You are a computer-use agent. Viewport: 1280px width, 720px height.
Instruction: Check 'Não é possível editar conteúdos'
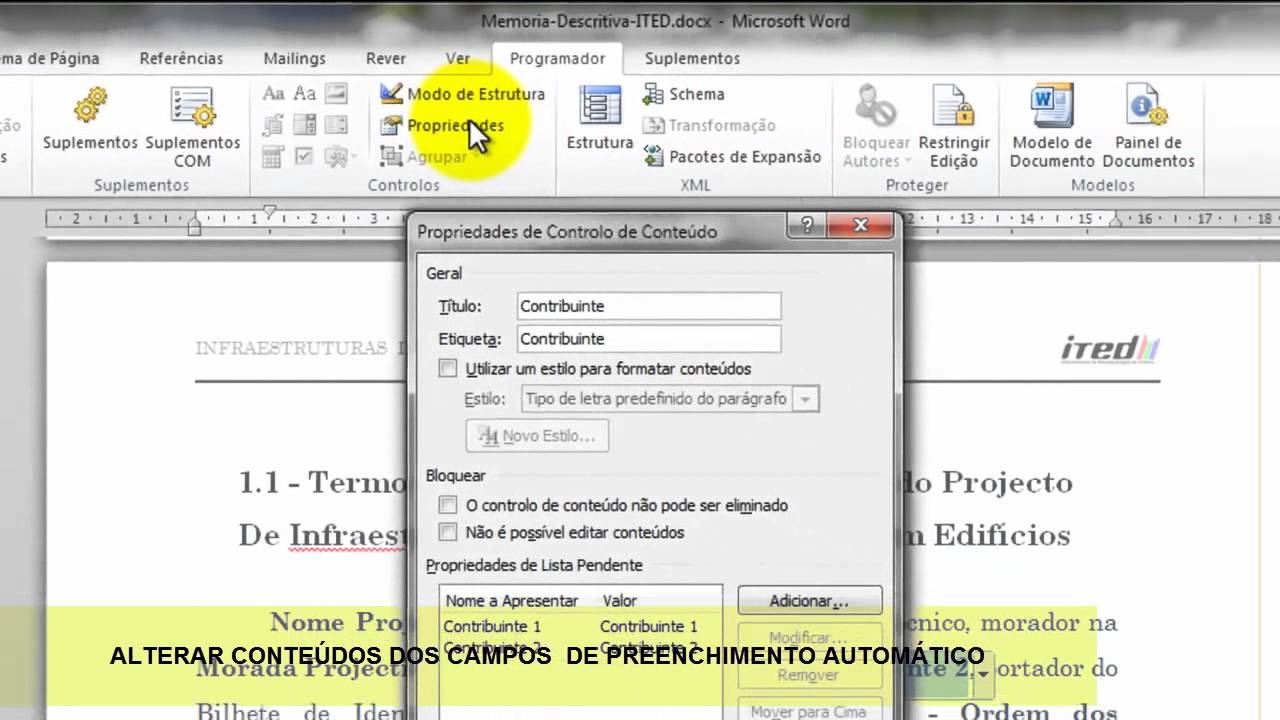[448, 533]
